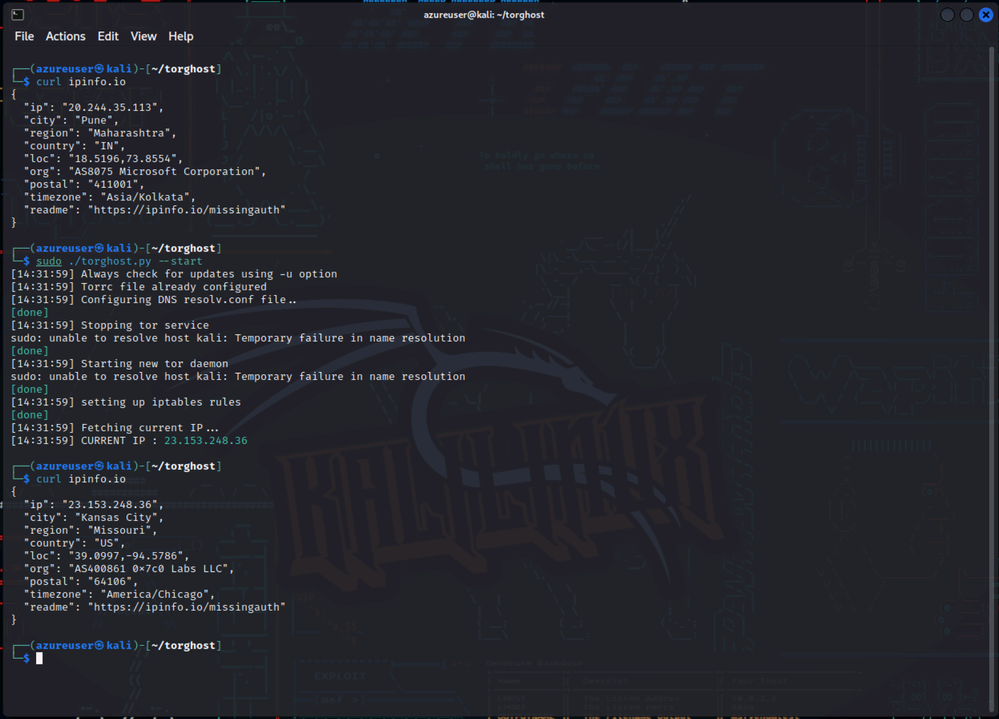Minimize the terminal window
Screen dimensions: 999x719
[947, 15]
